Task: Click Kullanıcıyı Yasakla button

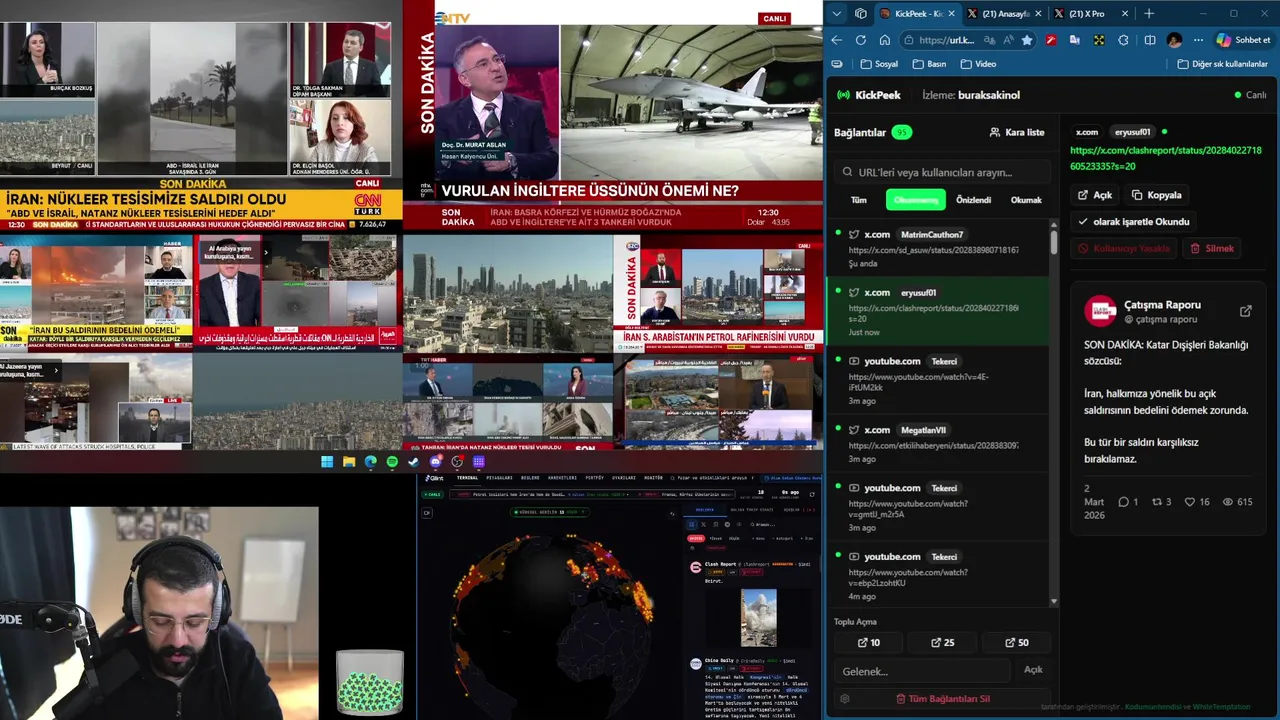Action: coord(1124,248)
